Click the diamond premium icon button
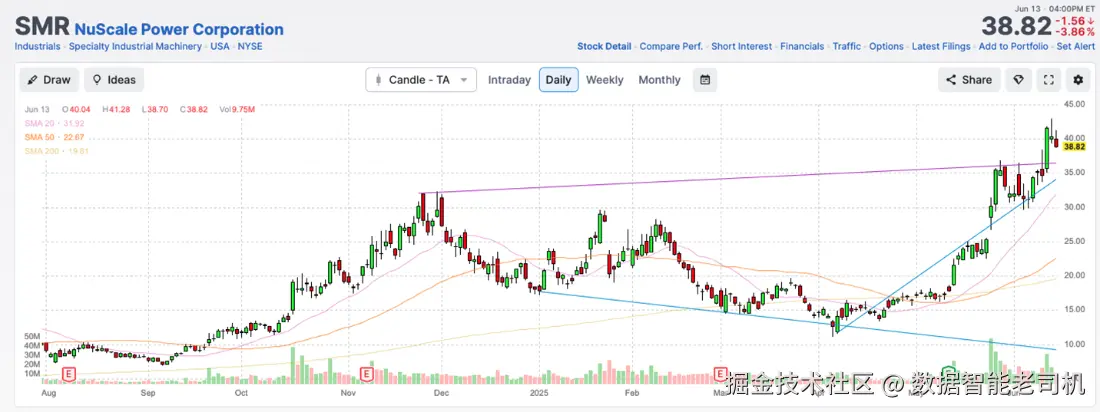 (1018, 79)
